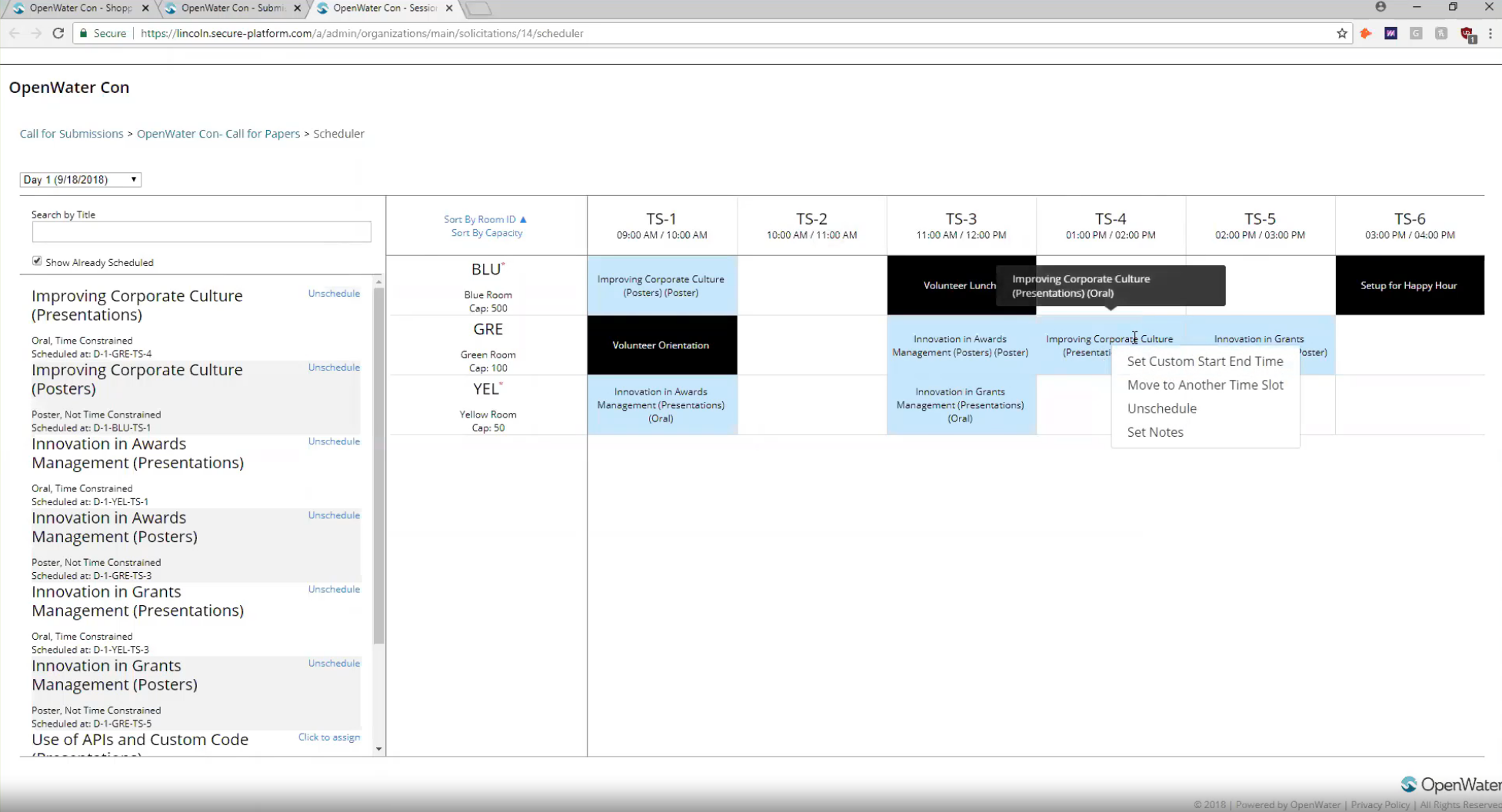Screen dimensions: 1502x812
Task: Select Innovation in Awards Management (Presentations) in YEL
Action: pyautogui.click(x=662, y=405)
